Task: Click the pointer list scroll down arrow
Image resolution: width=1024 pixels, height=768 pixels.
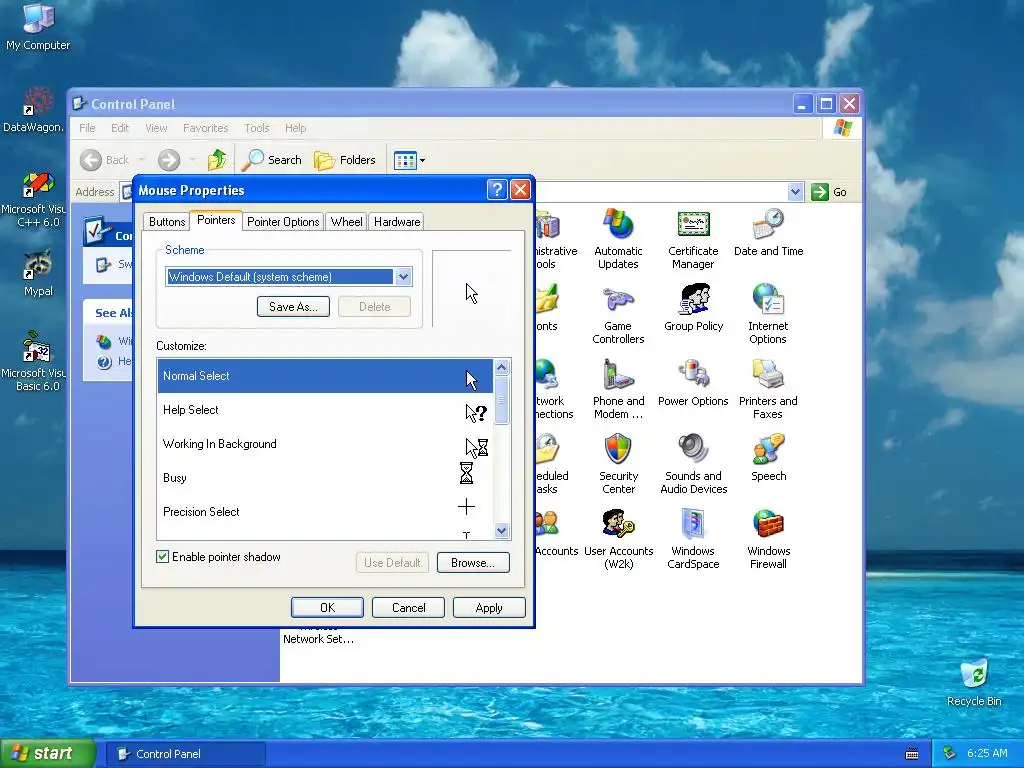Action: [x=502, y=531]
